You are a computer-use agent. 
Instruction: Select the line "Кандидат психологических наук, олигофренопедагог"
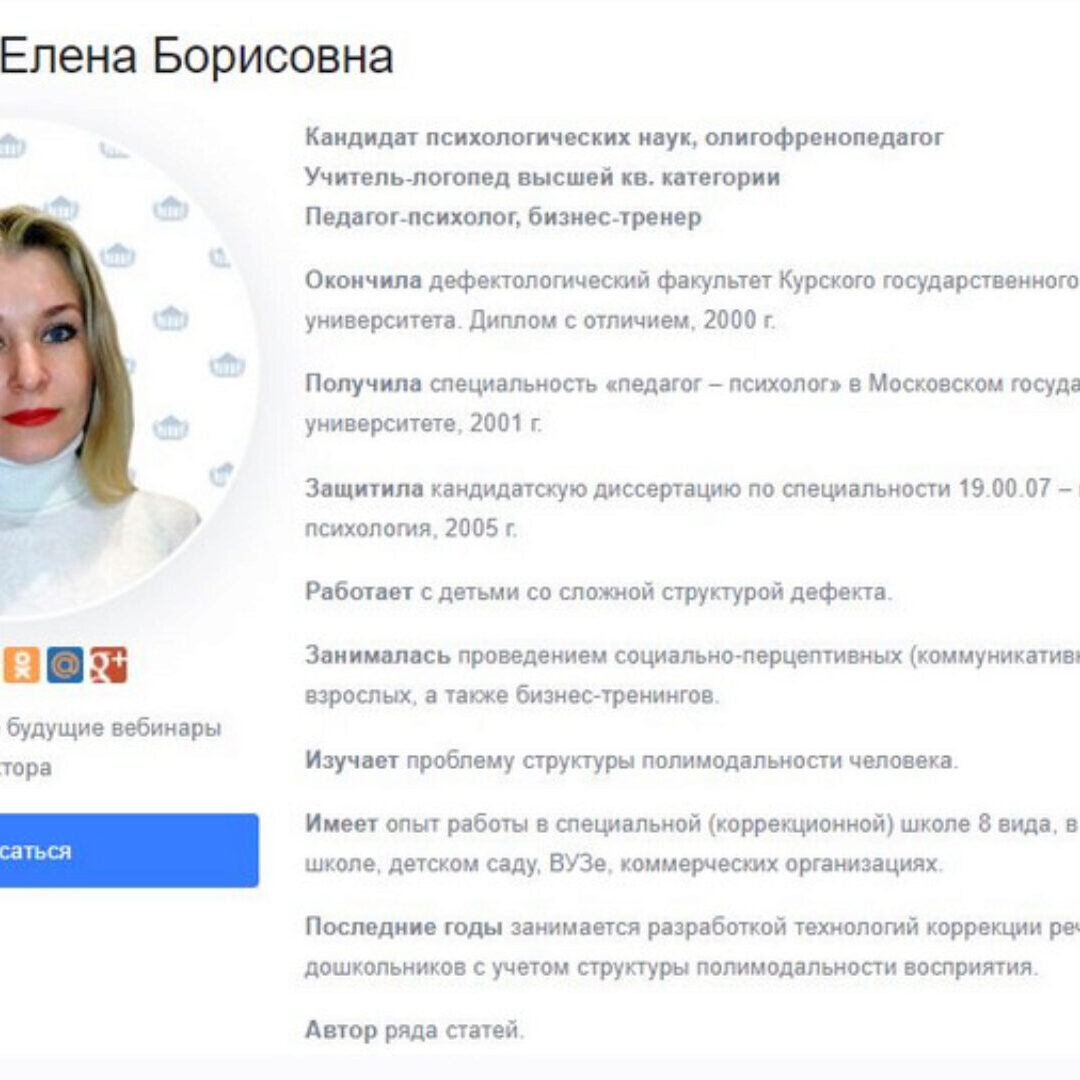click(x=624, y=138)
